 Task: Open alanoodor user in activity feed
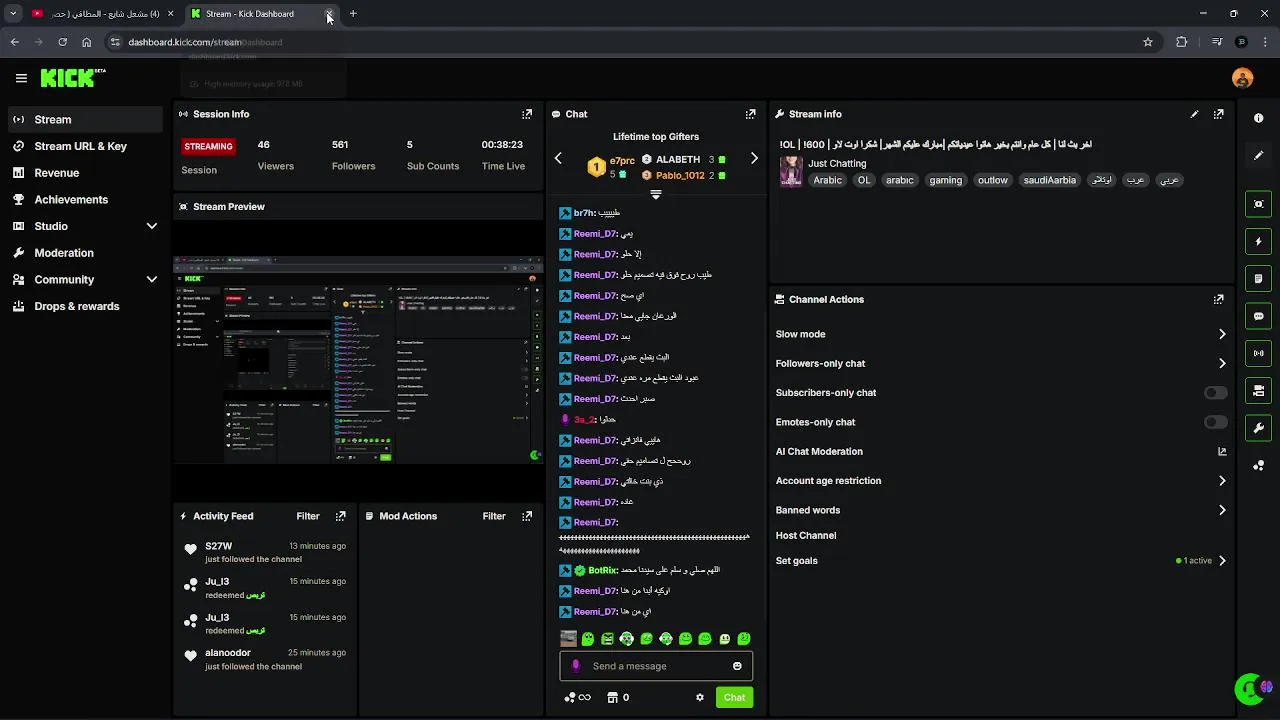click(228, 653)
